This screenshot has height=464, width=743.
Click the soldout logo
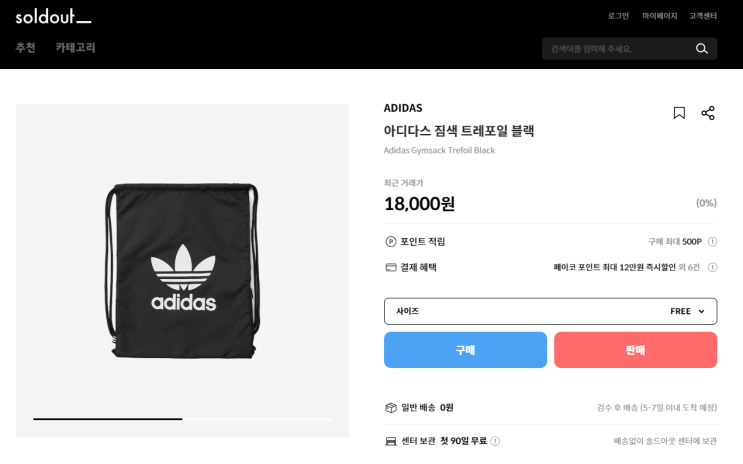[x=52, y=16]
